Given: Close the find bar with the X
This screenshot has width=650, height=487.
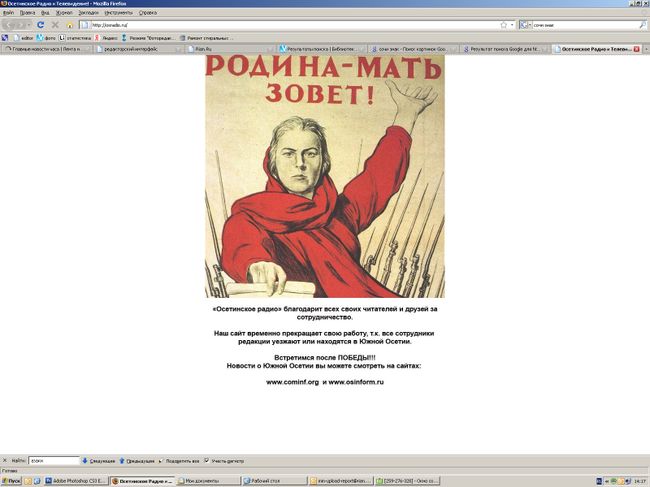Looking at the screenshot, I should pyautogui.click(x=5, y=460).
